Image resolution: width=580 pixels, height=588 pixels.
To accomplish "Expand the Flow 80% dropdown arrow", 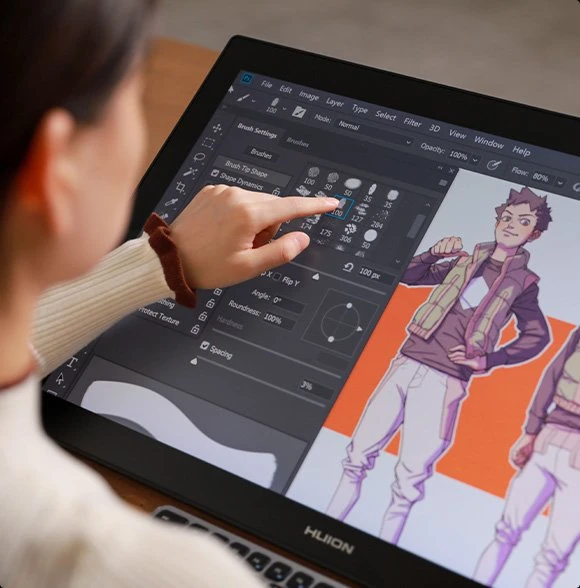I will pos(561,183).
